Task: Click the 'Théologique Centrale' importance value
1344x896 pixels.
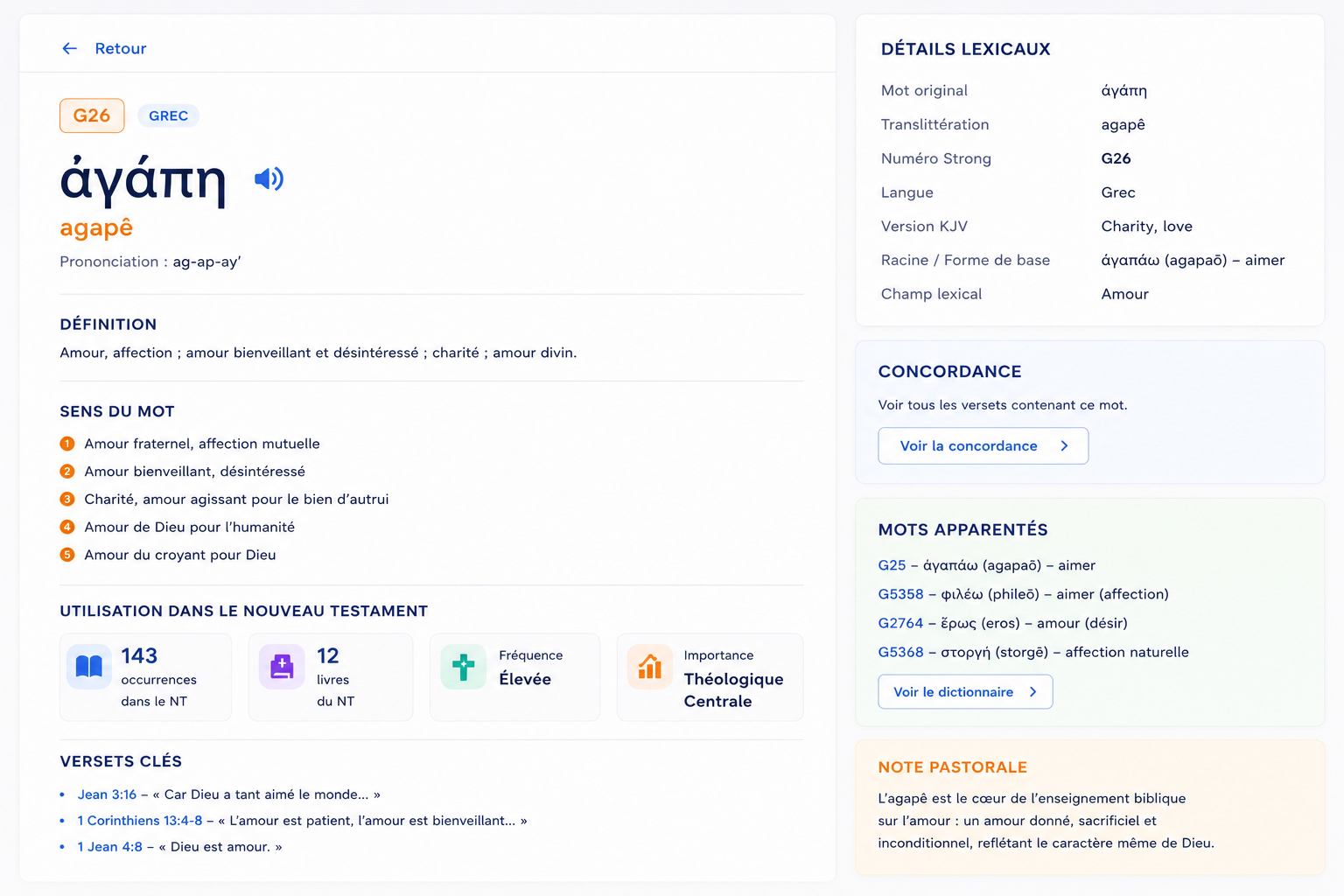Action: [x=733, y=690]
